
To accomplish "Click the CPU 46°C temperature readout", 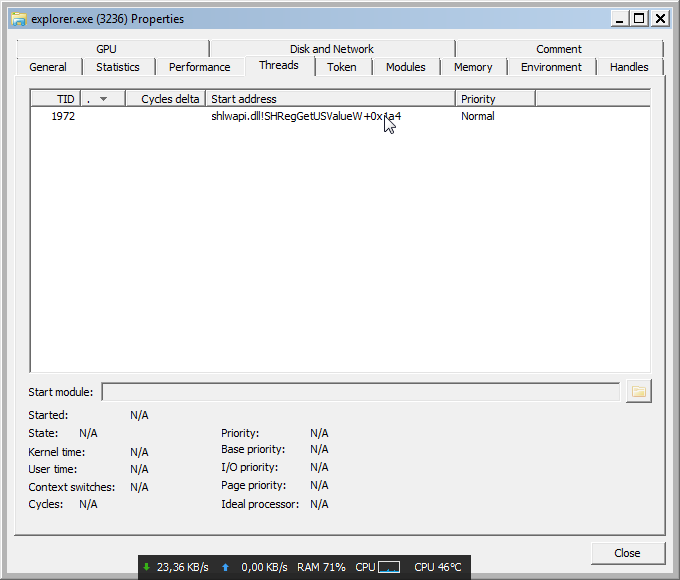I will coord(438,567).
